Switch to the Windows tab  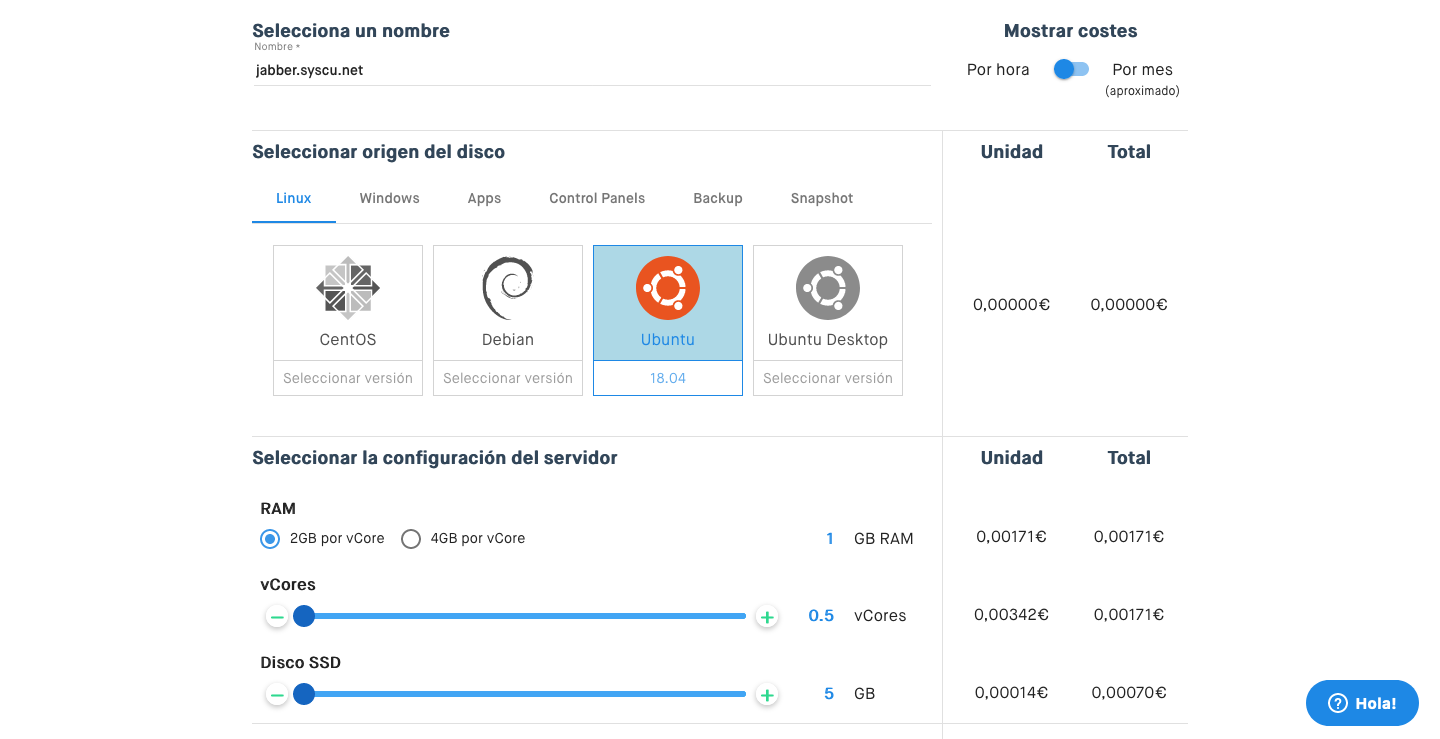pyautogui.click(x=390, y=198)
